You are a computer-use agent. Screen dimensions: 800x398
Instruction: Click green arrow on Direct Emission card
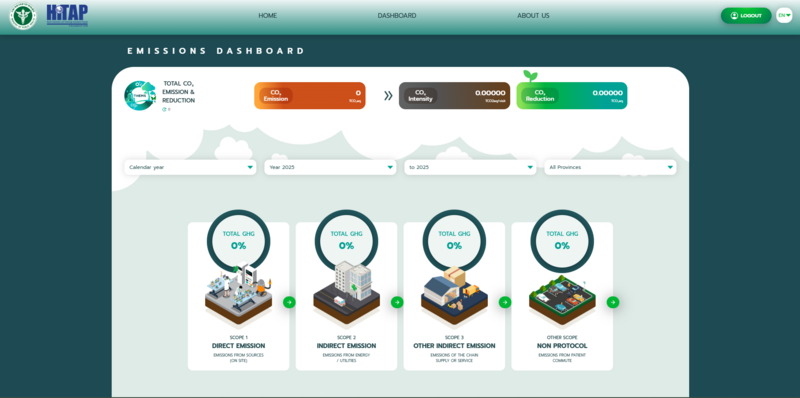point(289,302)
